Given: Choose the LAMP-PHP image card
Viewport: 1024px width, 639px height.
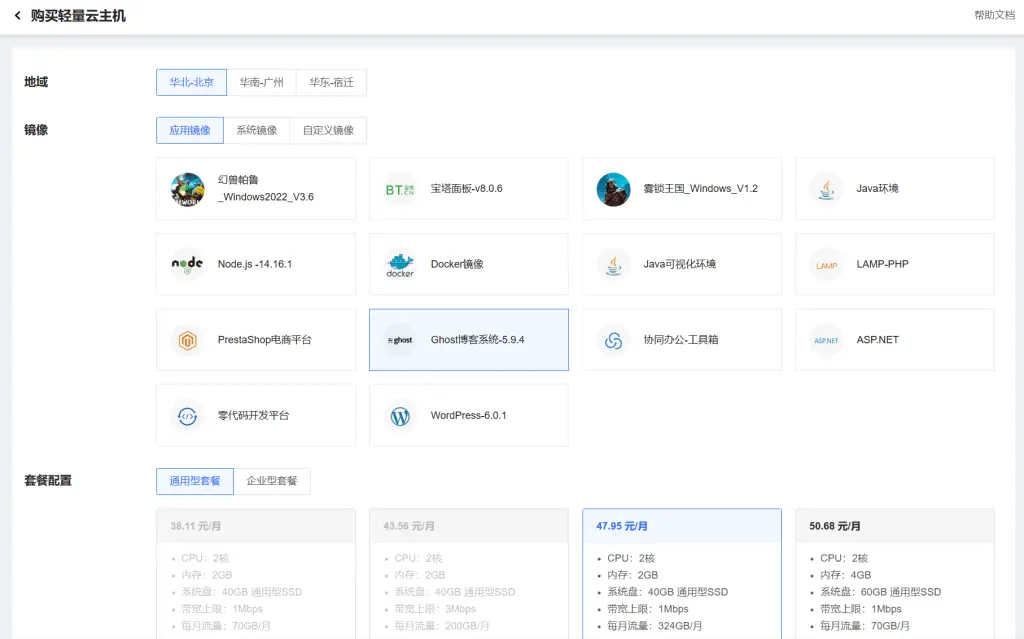Looking at the screenshot, I should pos(895,265).
